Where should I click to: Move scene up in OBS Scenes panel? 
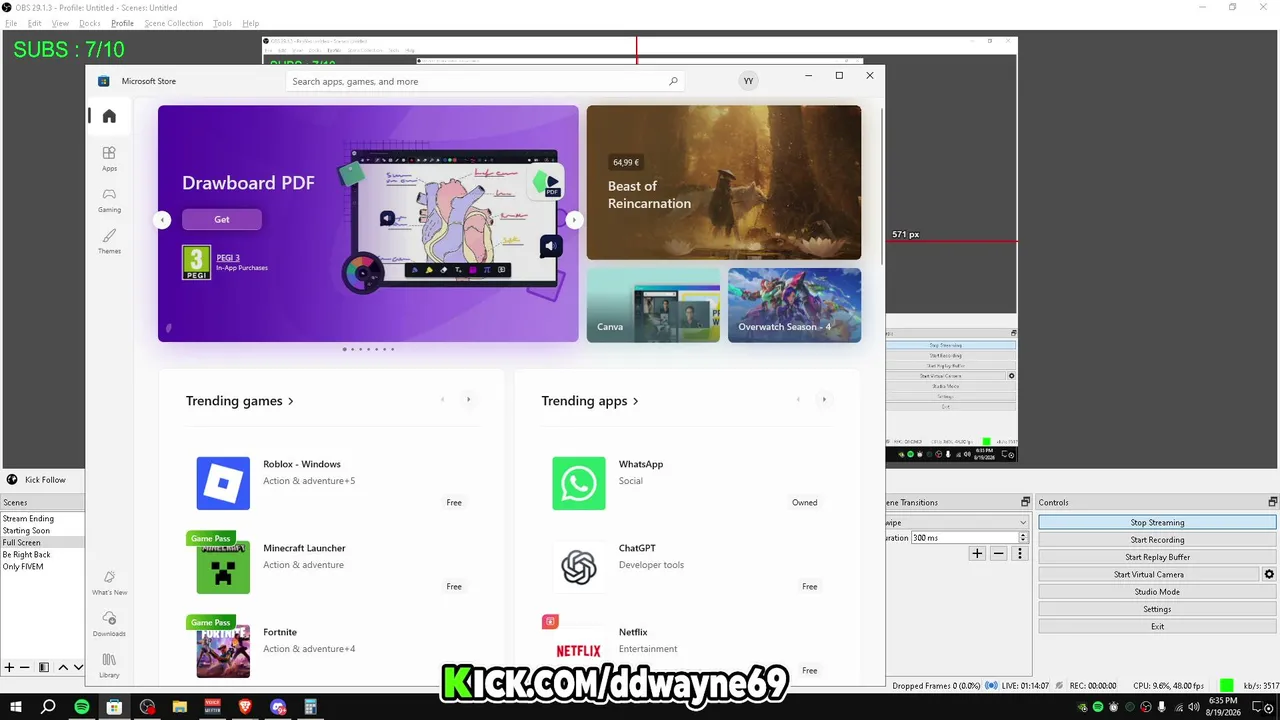[63, 667]
